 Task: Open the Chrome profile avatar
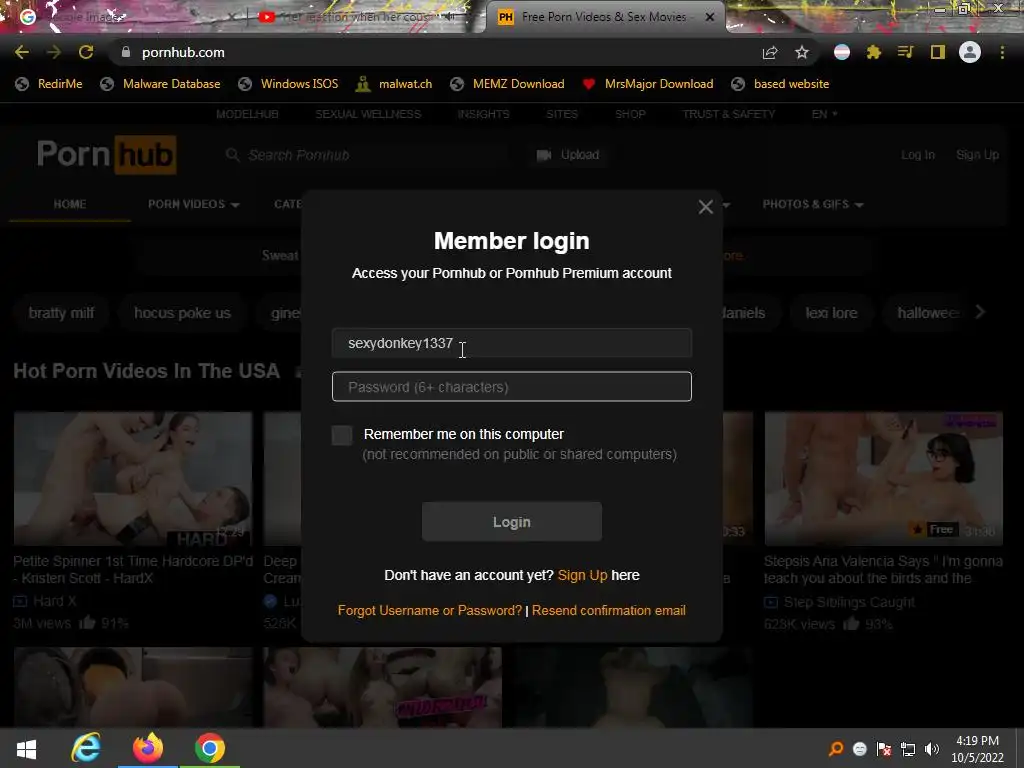pos(970,52)
